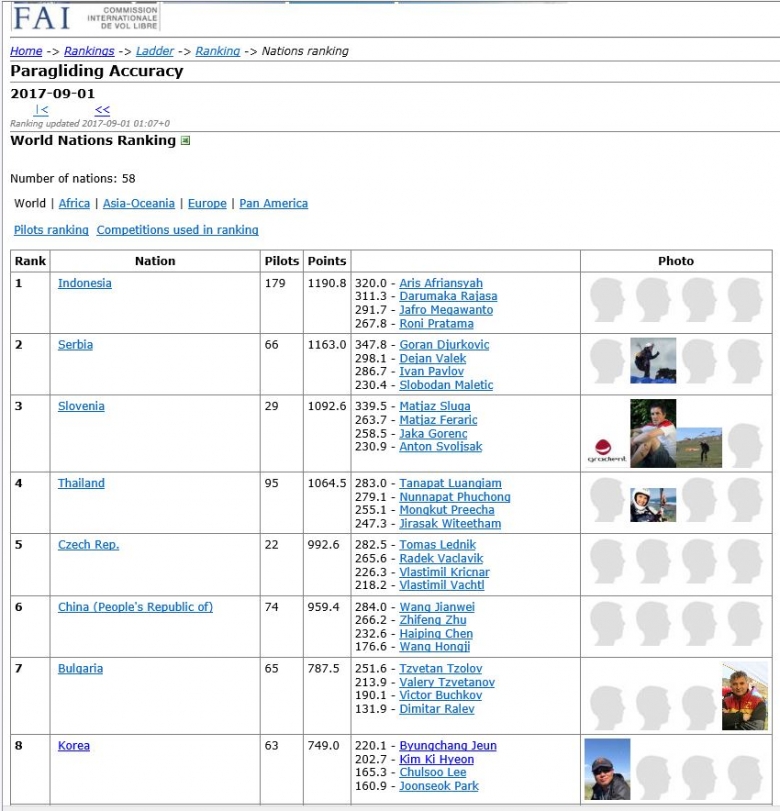Click field landing photo in Slovenia row

699,448
